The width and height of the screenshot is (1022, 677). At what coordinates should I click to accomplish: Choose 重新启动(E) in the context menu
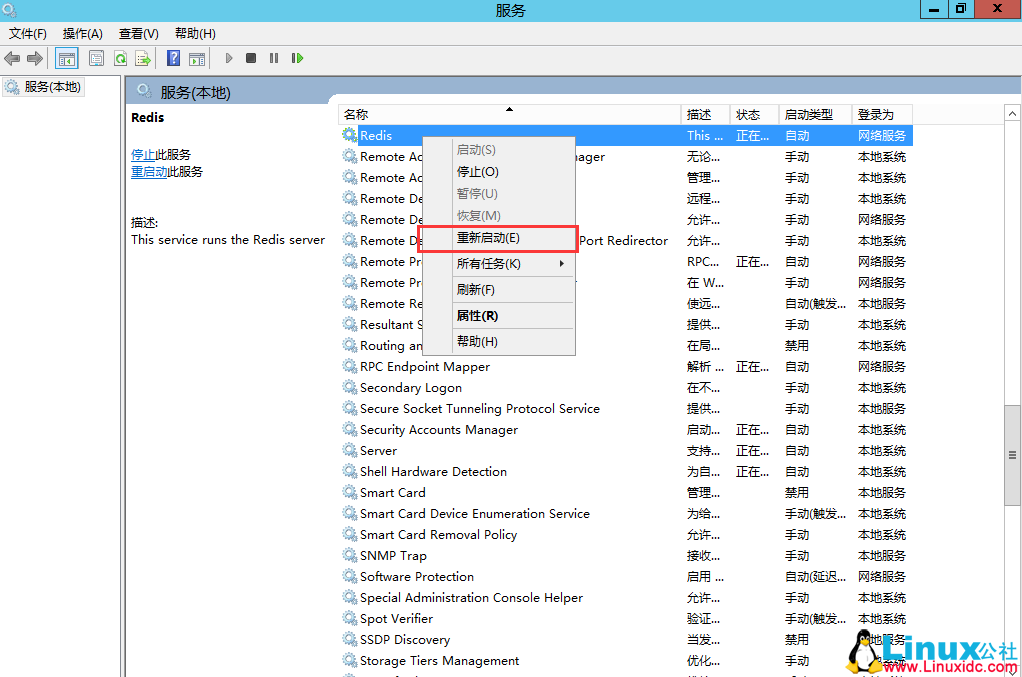(x=488, y=238)
